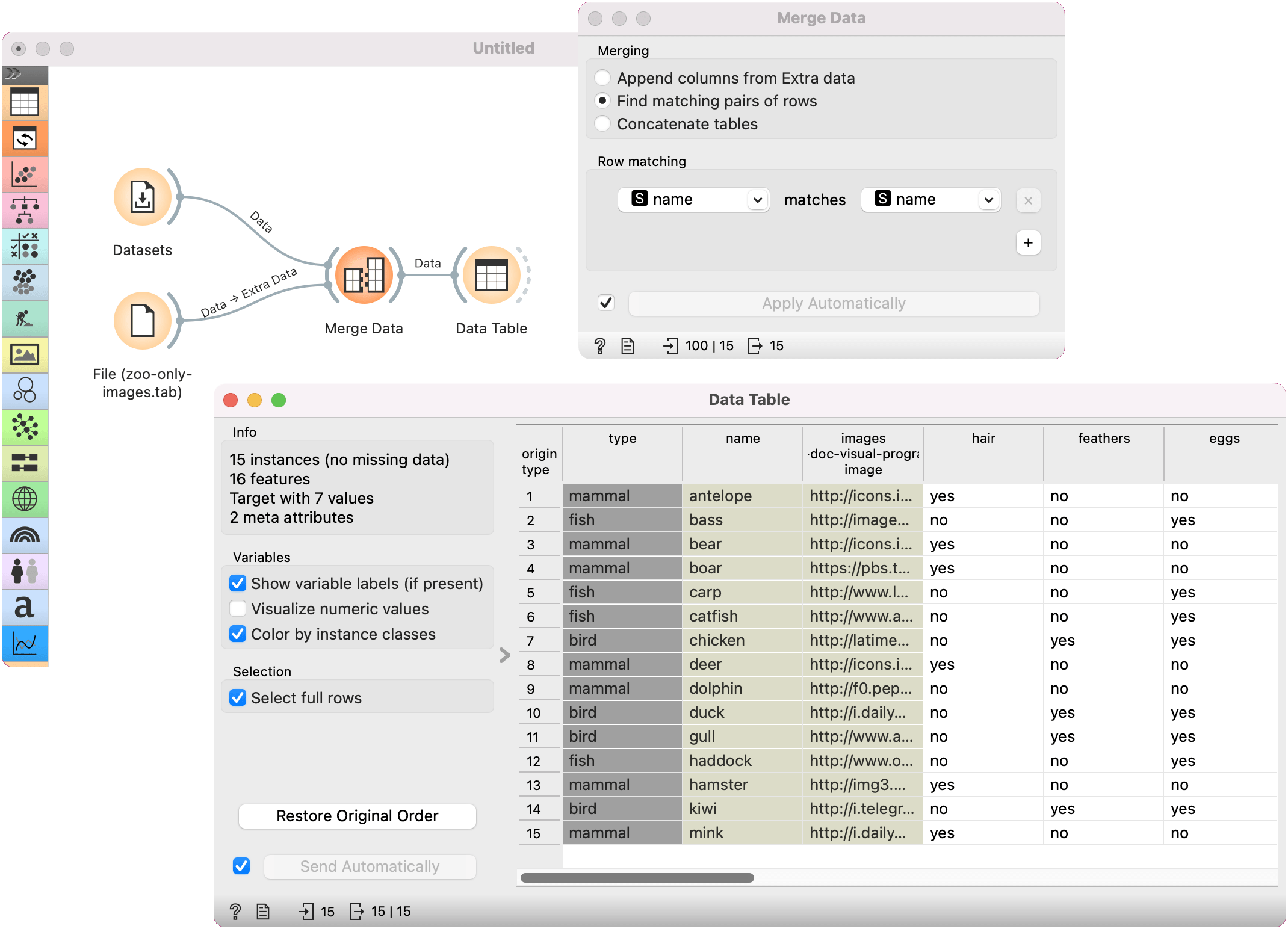This screenshot has width=1288, height=929.
Task: Select Concatenate tables merging option
Action: [602, 124]
